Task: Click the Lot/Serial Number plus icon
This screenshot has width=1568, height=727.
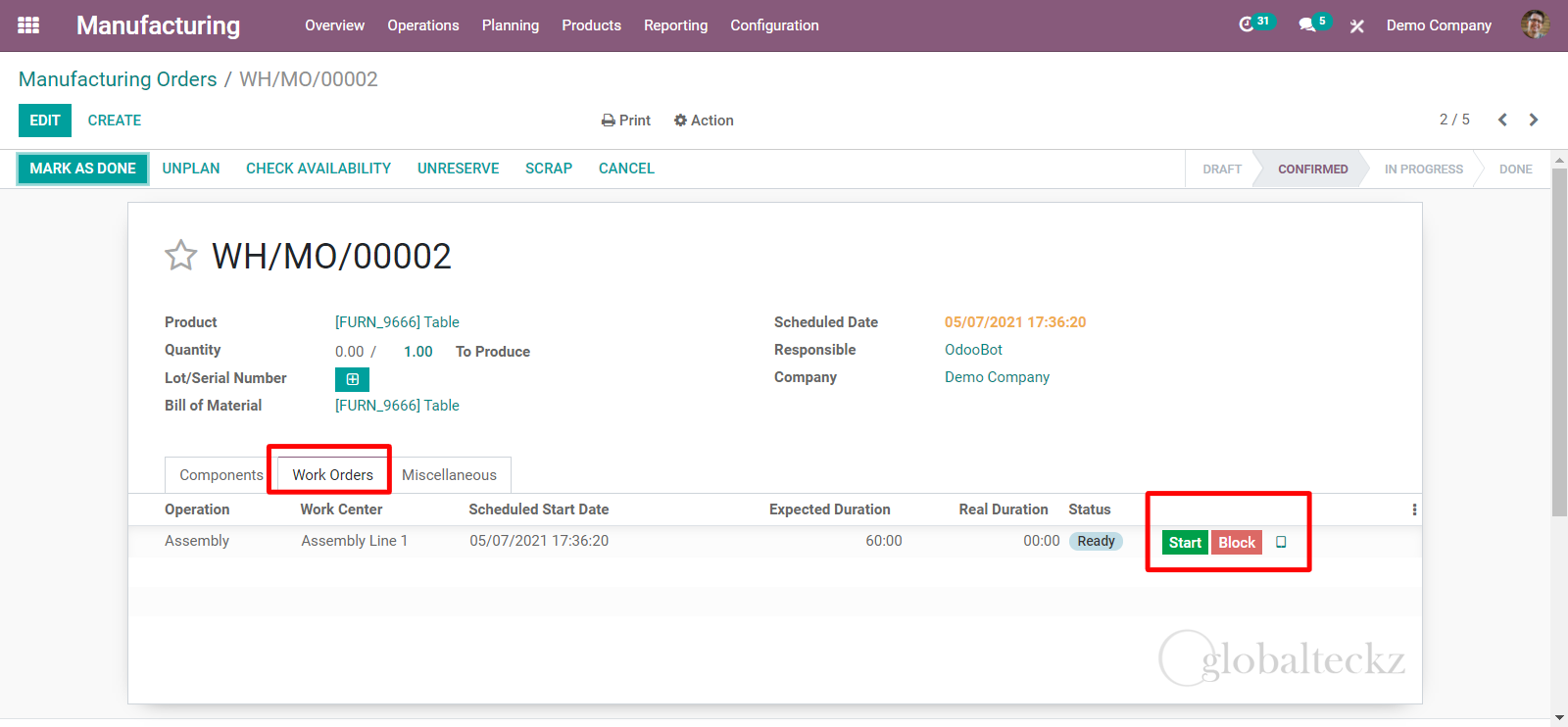Action: point(352,379)
